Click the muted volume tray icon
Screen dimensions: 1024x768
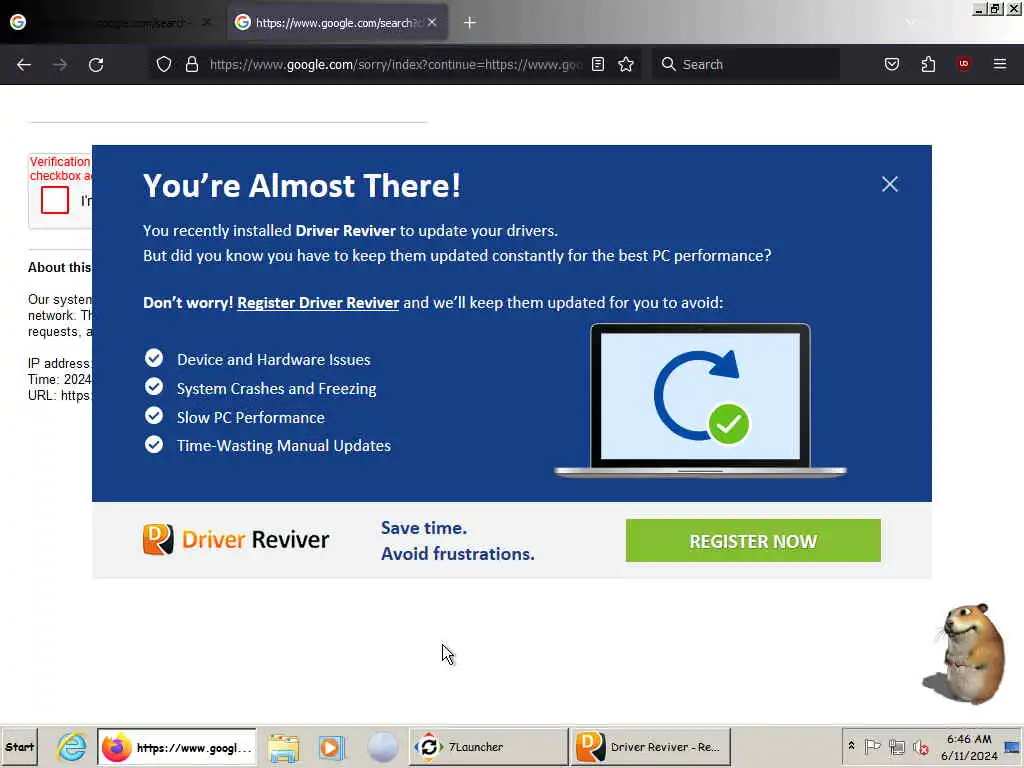tap(921, 746)
